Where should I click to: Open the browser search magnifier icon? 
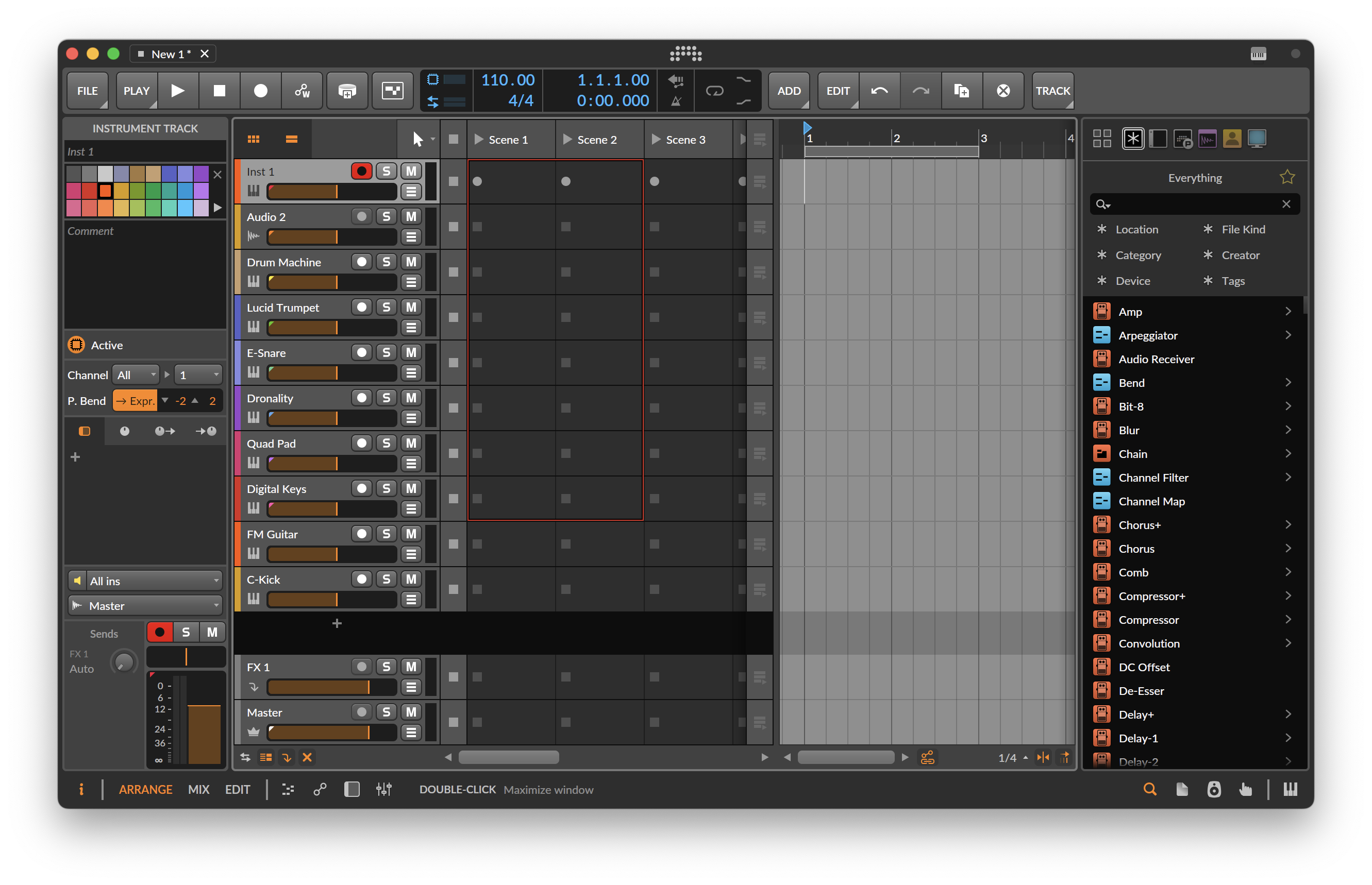point(1149,789)
